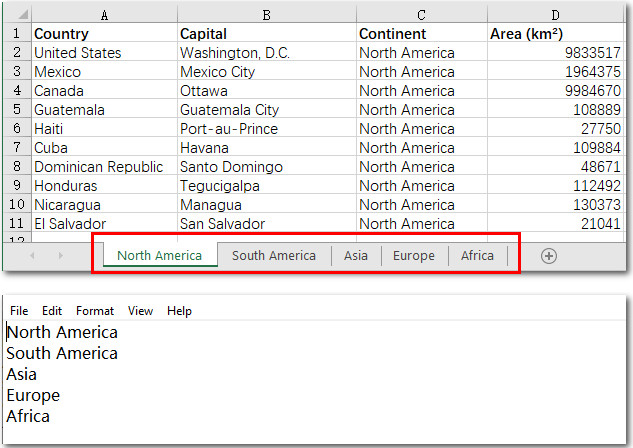The image size is (633, 448).
Task: Select the area value 108889
Action: tap(555, 109)
